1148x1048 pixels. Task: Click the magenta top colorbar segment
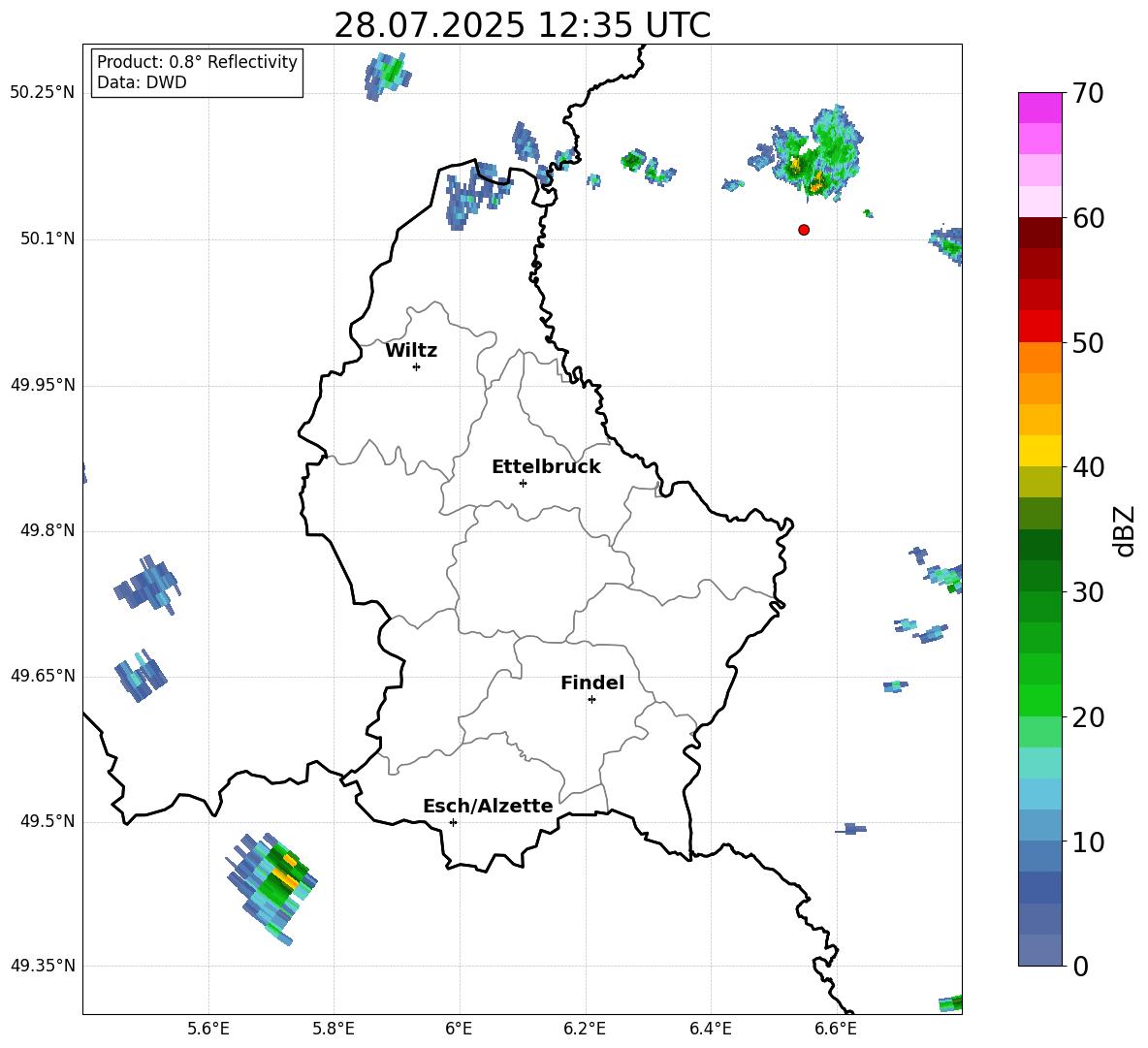click(x=1040, y=108)
